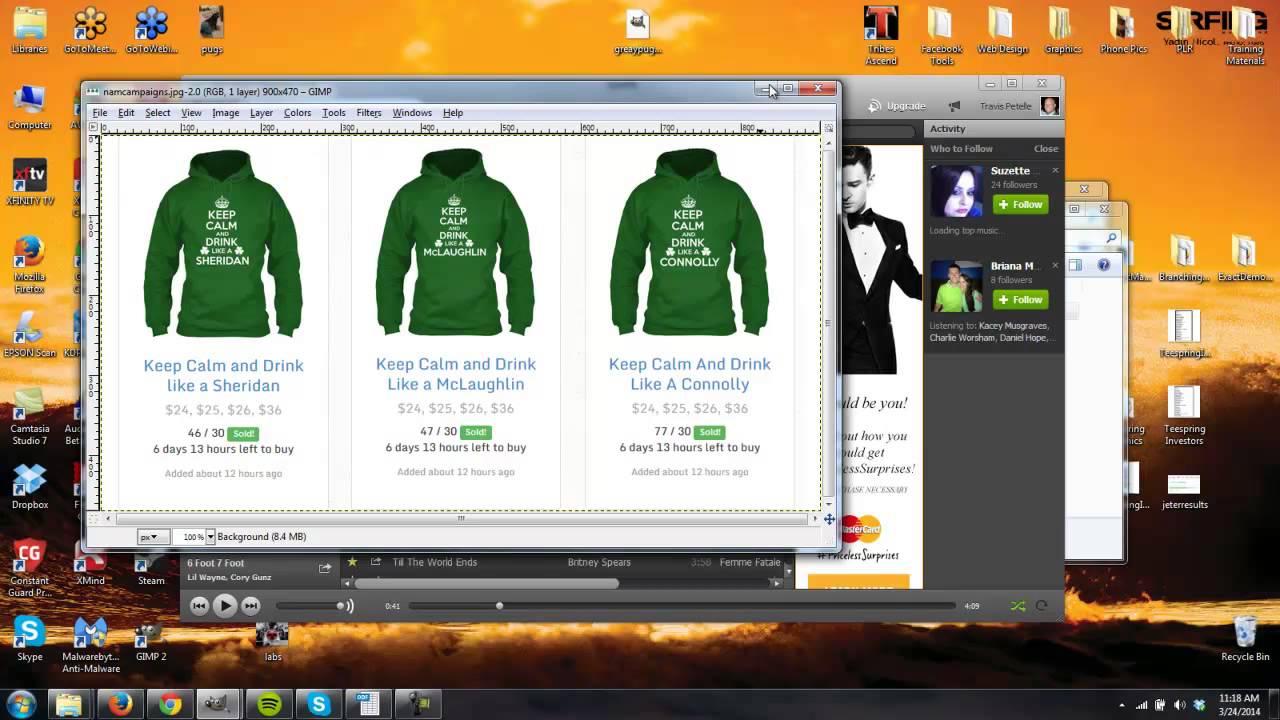Open the taskbar clock and date
This screenshot has height=720, width=1280.
coord(1239,704)
